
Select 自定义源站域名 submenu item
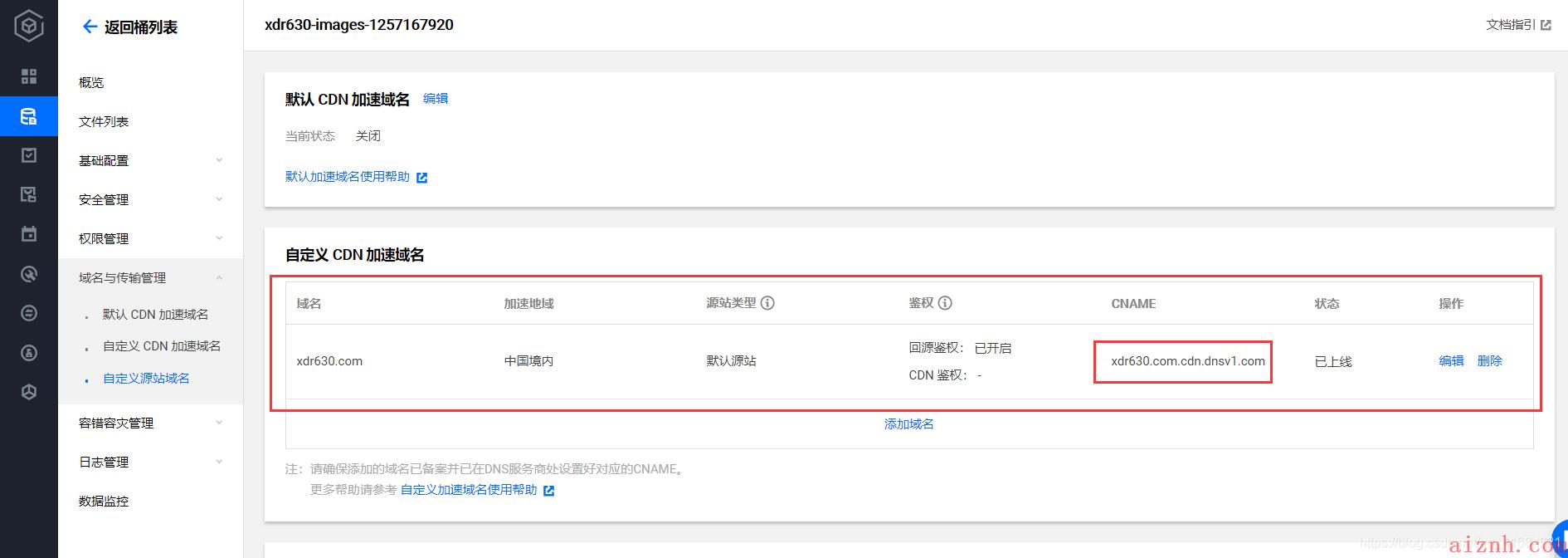pyautogui.click(x=146, y=378)
